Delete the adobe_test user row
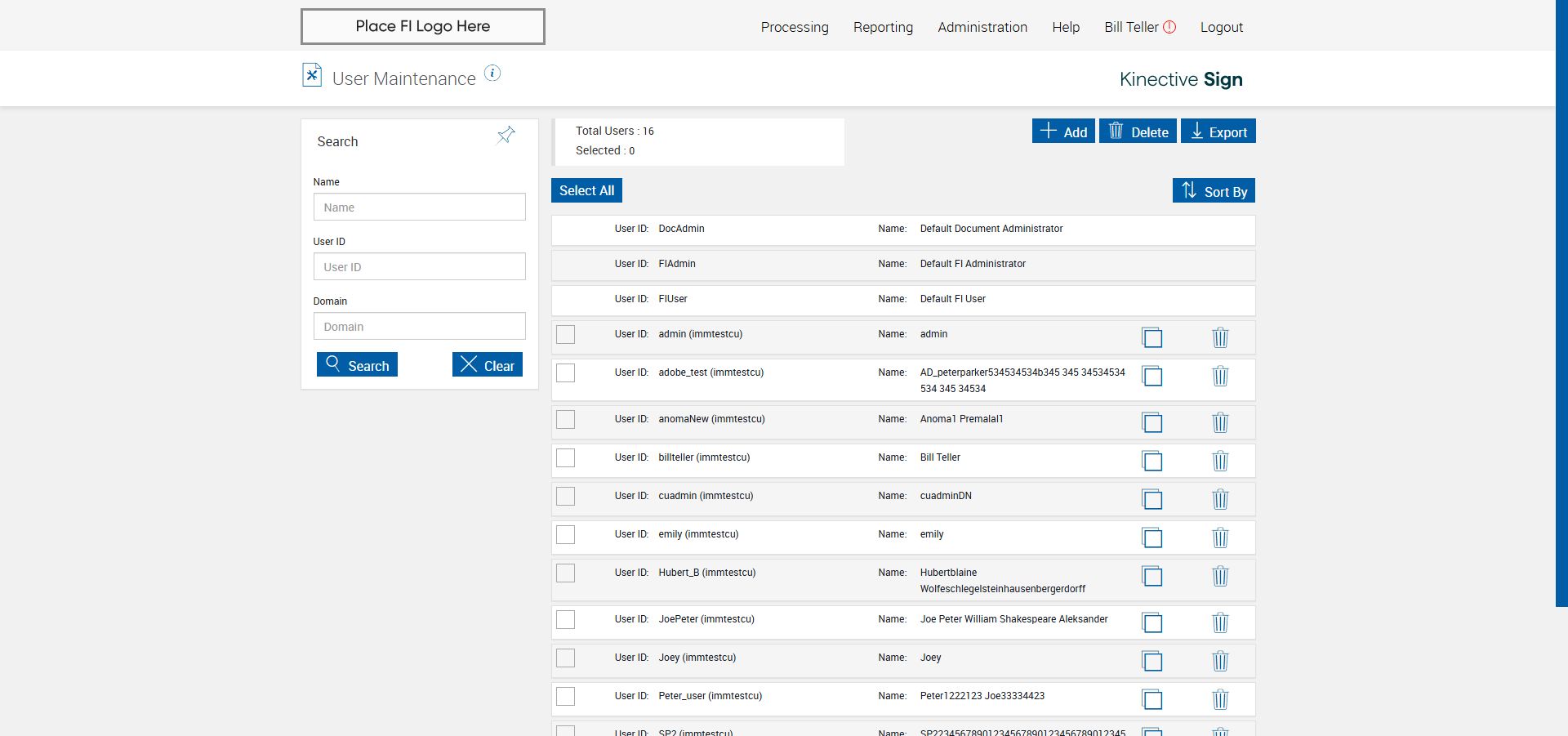Image resolution: width=1568 pixels, height=736 pixels. pyautogui.click(x=1220, y=376)
